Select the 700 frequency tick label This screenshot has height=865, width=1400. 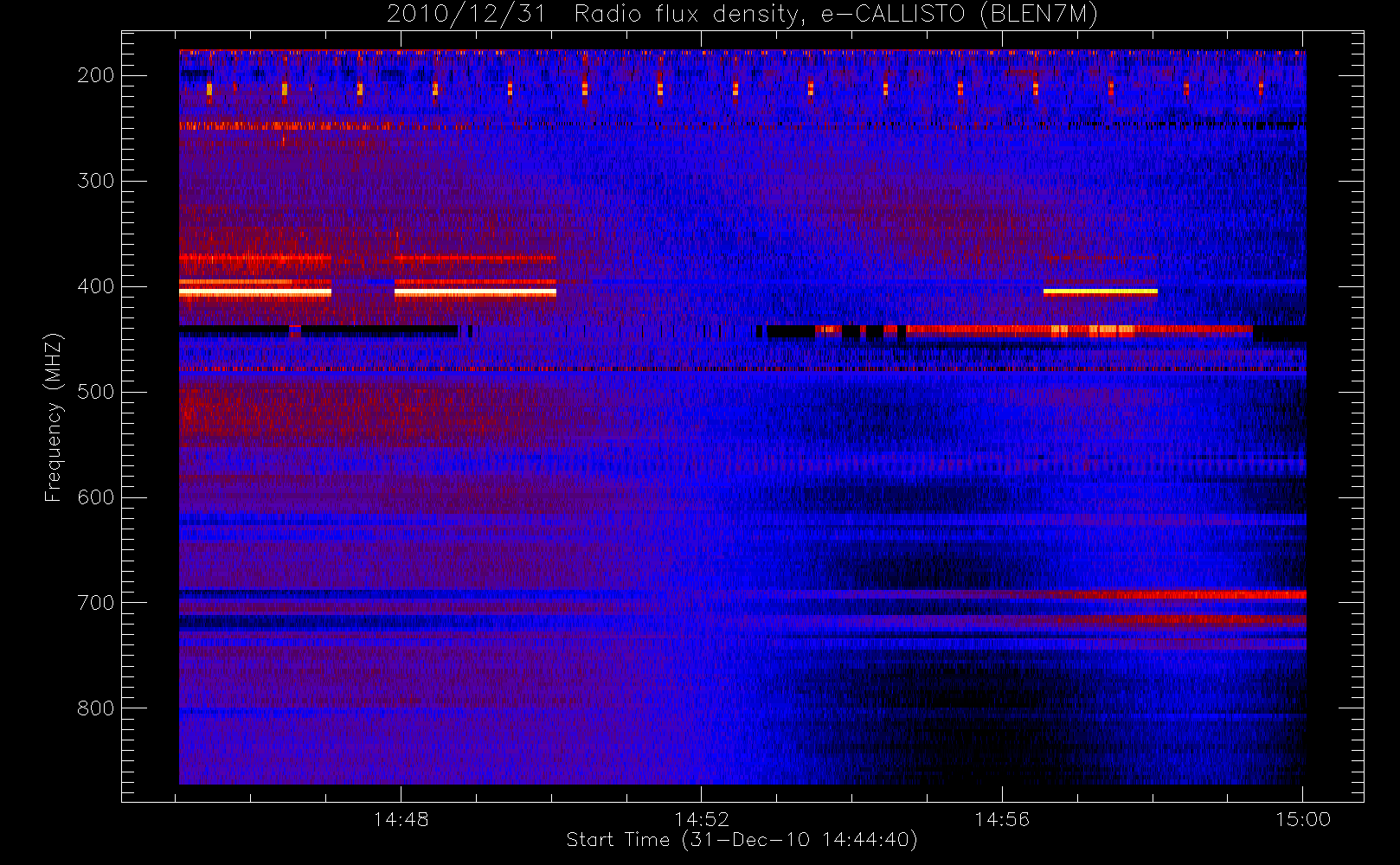click(95, 603)
